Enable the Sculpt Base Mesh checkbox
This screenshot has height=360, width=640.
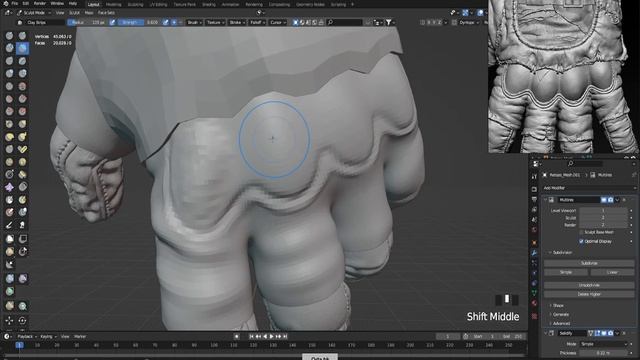click(581, 232)
